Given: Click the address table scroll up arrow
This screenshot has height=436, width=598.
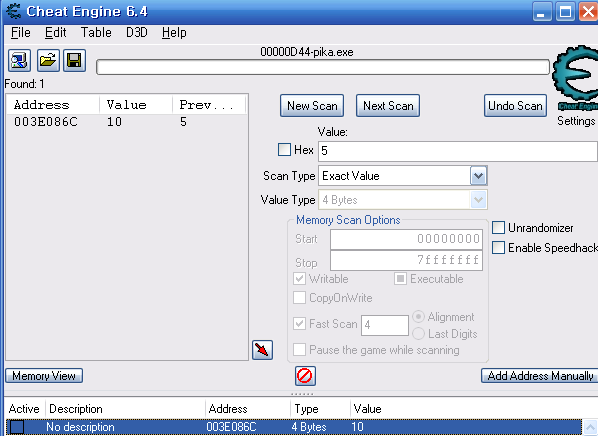Looking at the screenshot, I should pos(590,428).
